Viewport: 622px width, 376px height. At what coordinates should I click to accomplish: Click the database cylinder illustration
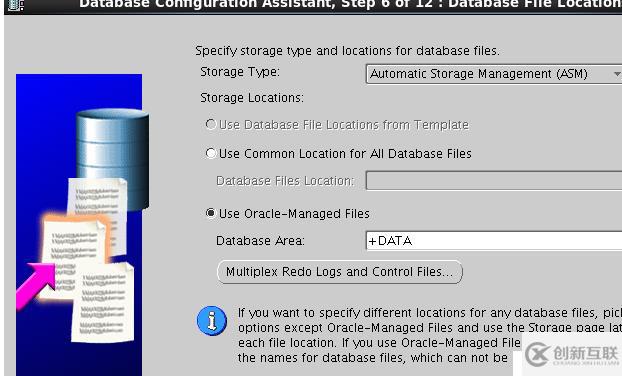[113, 159]
